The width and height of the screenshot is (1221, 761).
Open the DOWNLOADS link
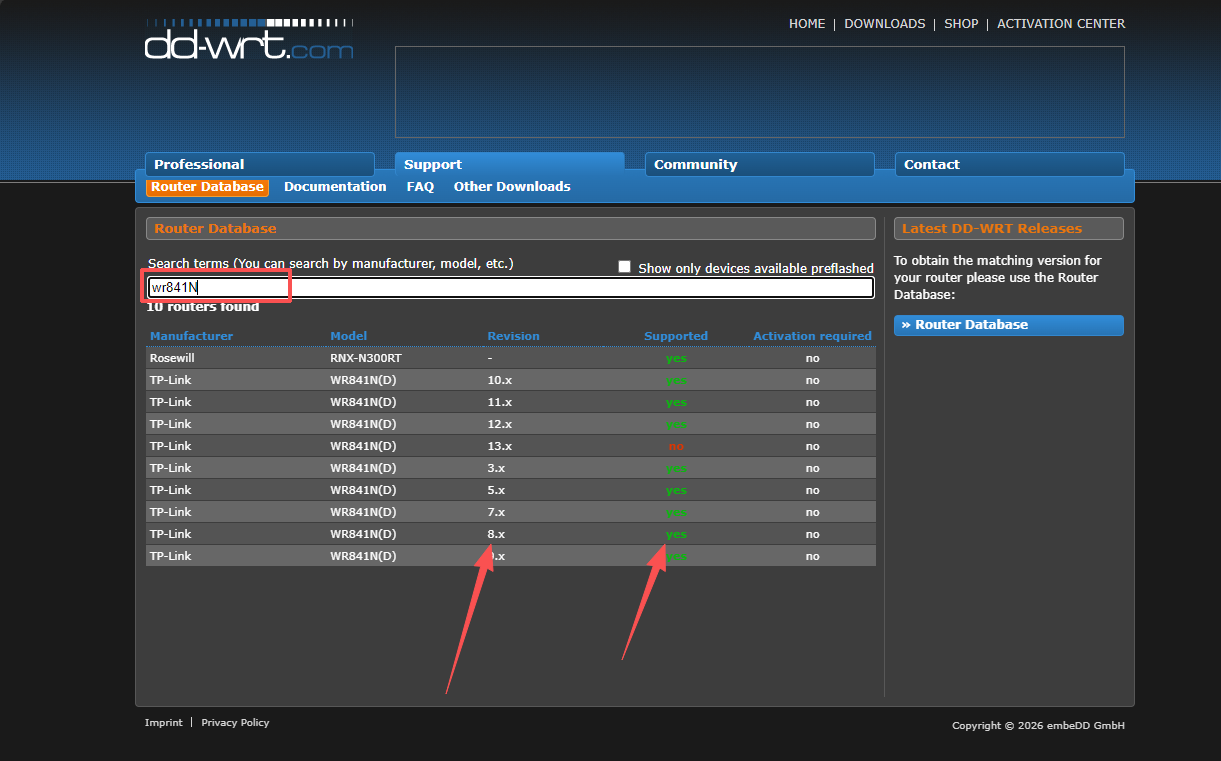tap(885, 24)
